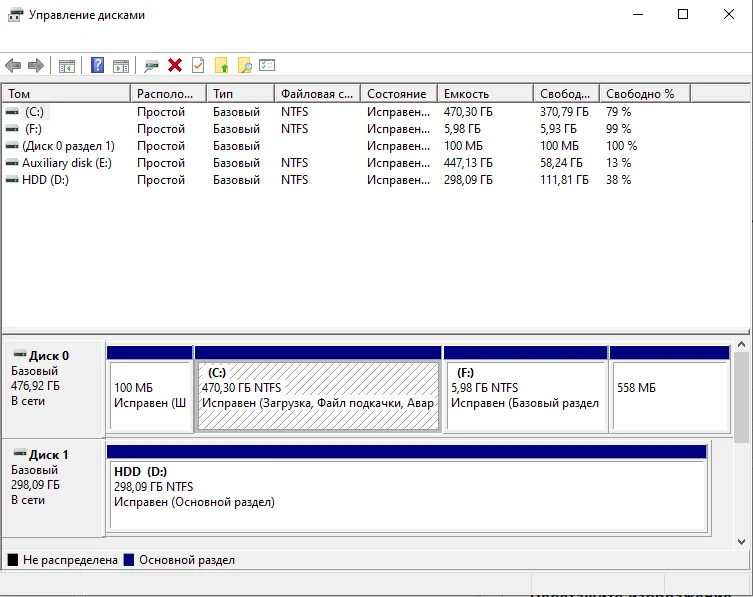Click the folder with magnifier icon
Image resolution: width=753 pixels, height=597 pixels.
point(244,65)
